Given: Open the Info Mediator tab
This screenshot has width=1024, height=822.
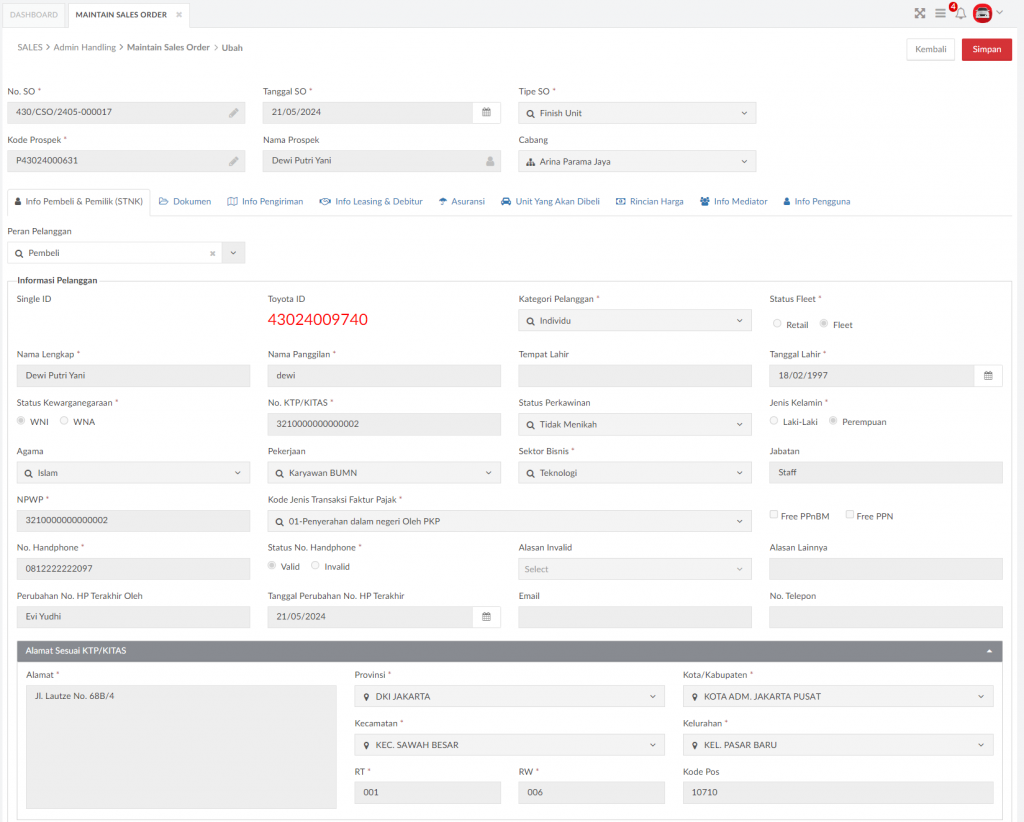Looking at the screenshot, I should click(x=733, y=202).
